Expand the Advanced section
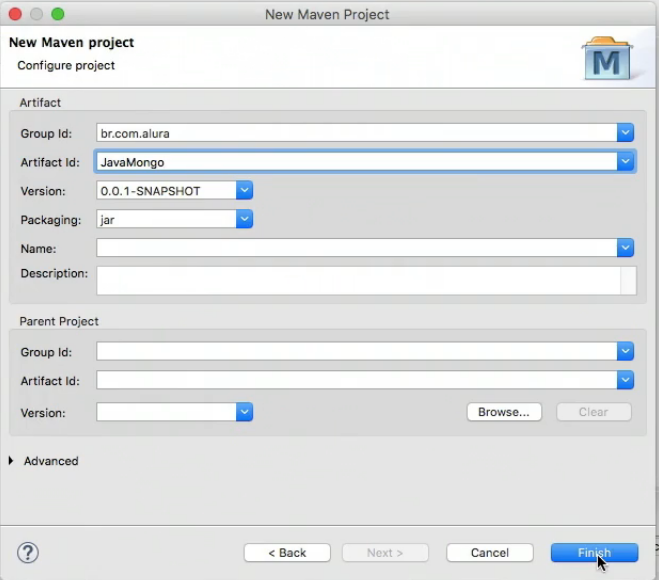This screenshot has height=580, width=659. point(11,461)
